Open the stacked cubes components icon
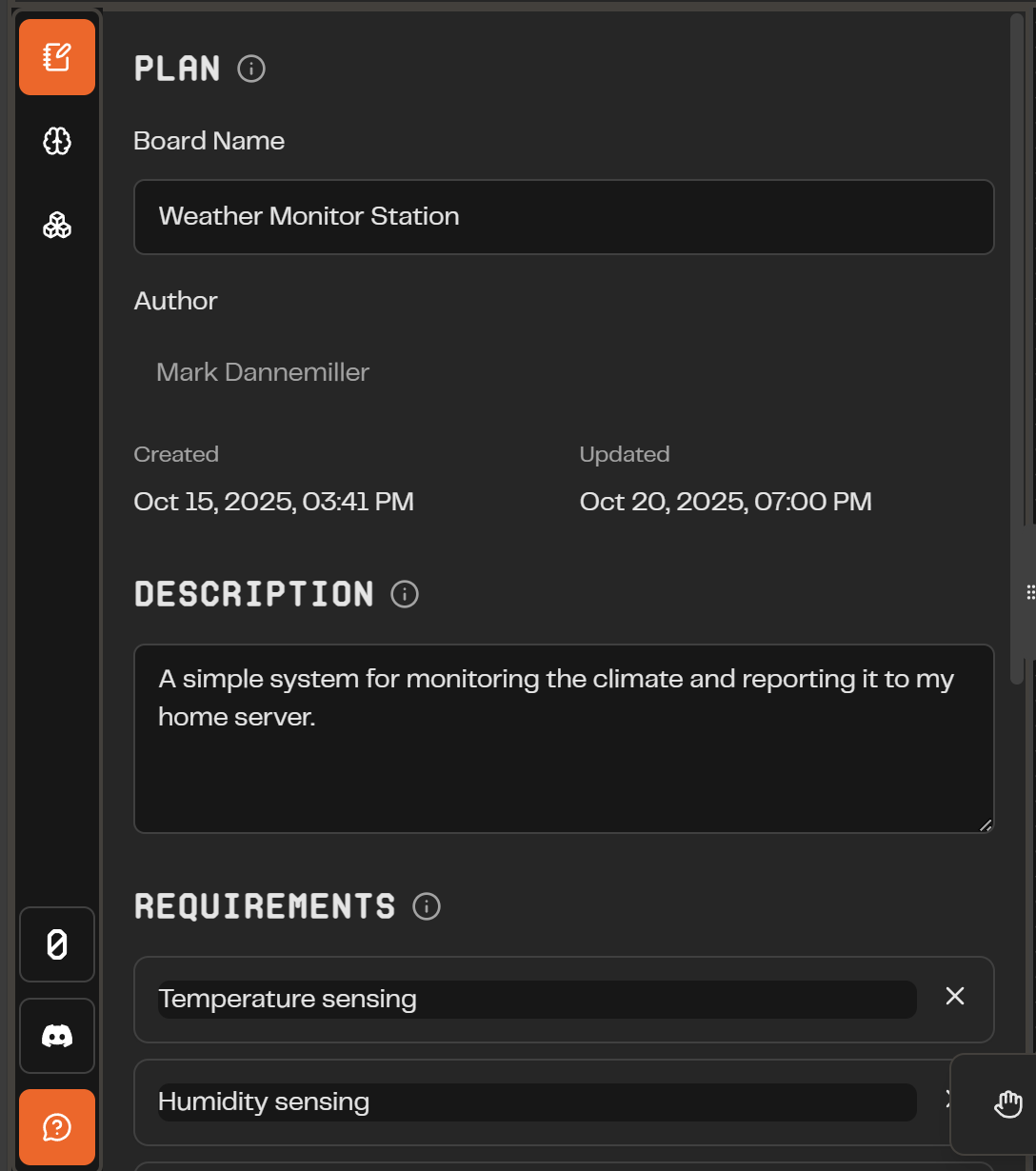This screenshot has width=1036, height=1171. [x=57, y=226]
